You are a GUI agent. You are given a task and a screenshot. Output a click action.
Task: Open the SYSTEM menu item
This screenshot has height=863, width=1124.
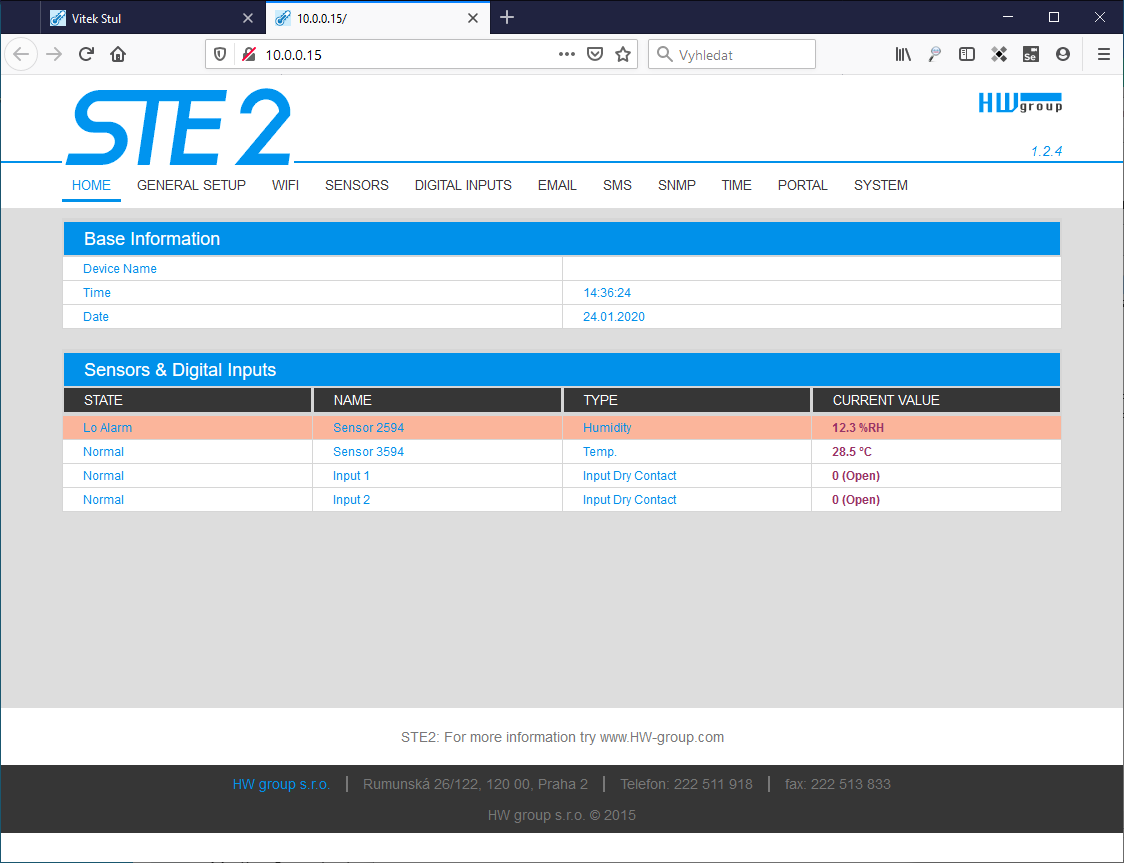881,186
